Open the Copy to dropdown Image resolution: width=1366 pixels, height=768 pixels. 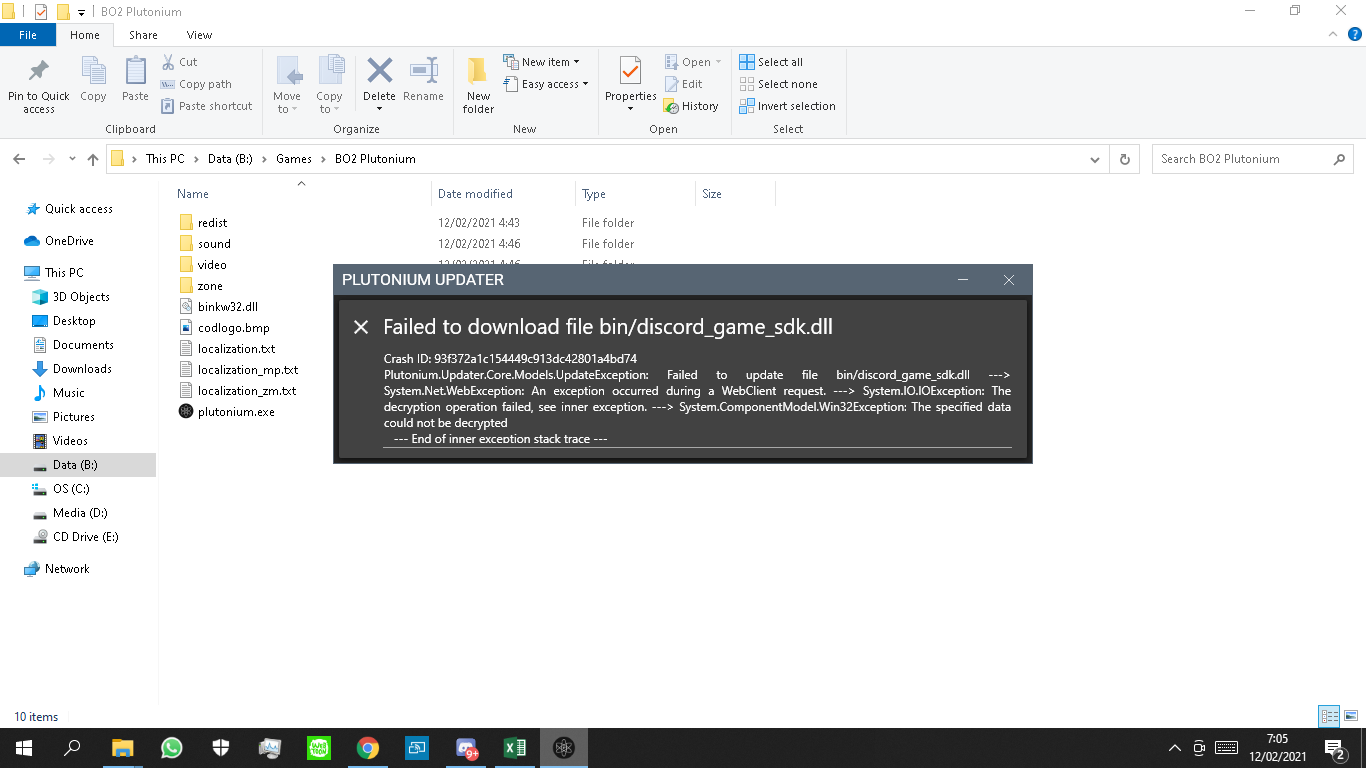tap(329, 85)
